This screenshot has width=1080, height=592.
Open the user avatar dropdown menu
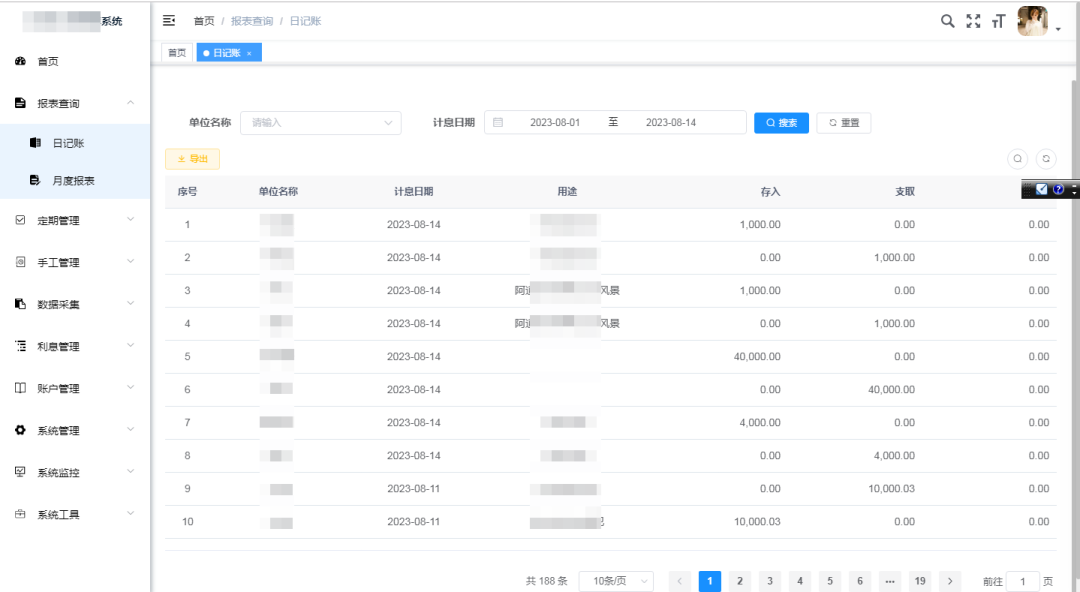pyautogui.click(x=1037, y=22)
